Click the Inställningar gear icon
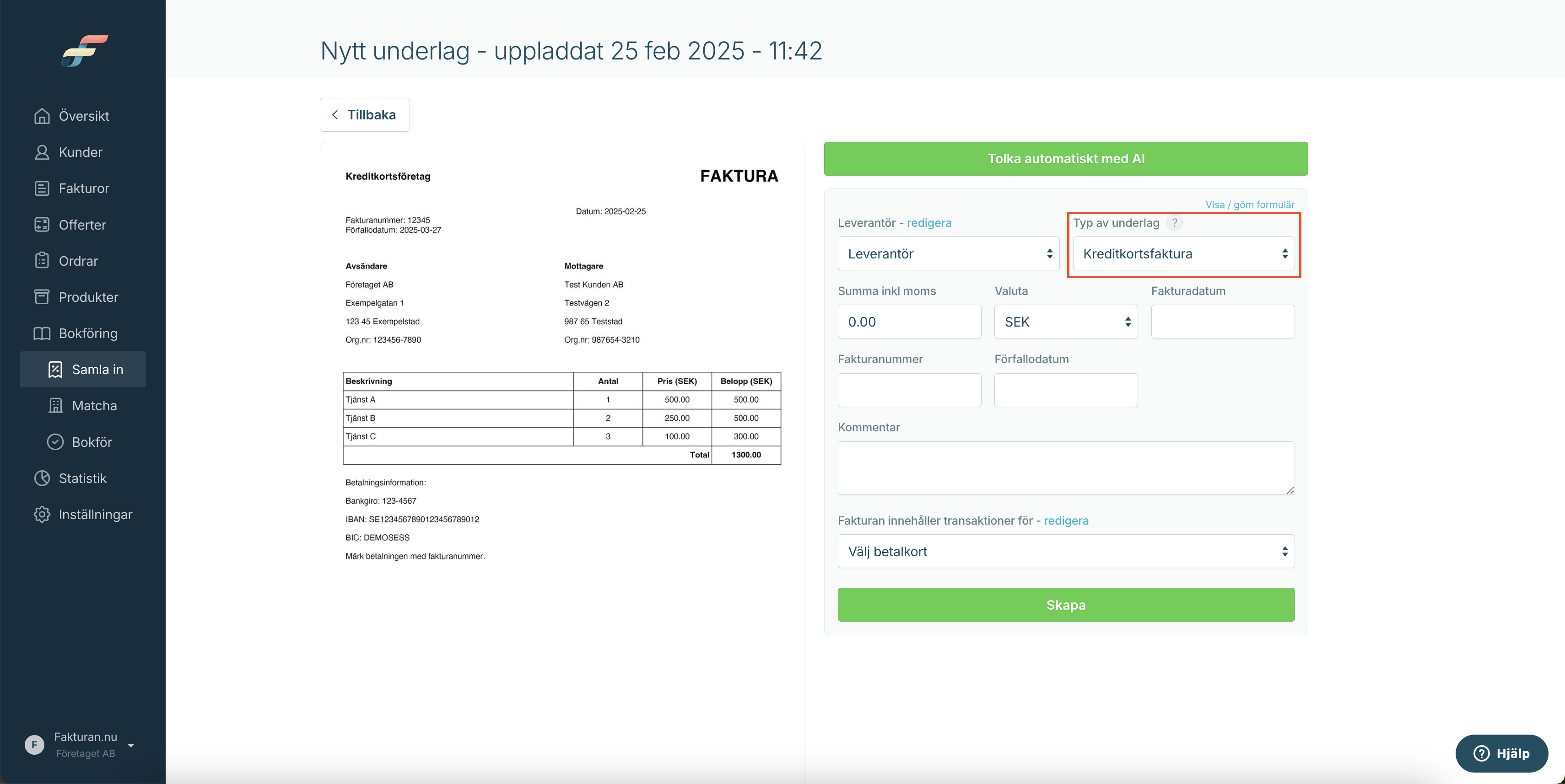 (41, 515)
